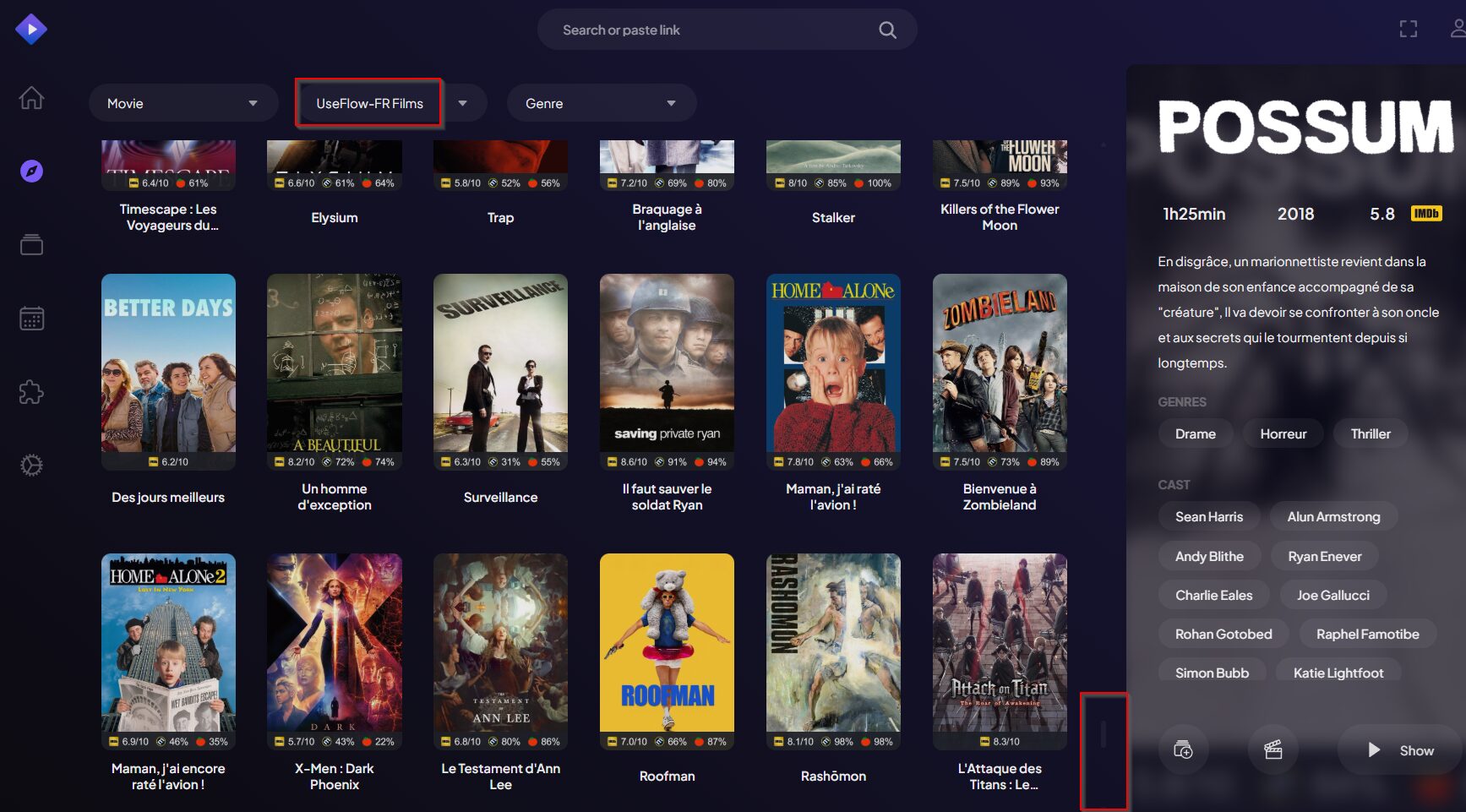Click cast member Andy Blithe

point(1209,557)
